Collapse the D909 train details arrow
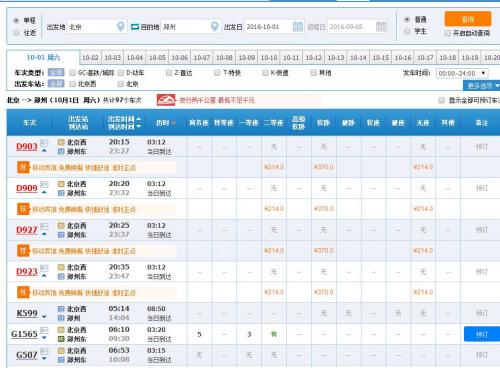Viewport: 500px width, 368px height. point(44,192)
